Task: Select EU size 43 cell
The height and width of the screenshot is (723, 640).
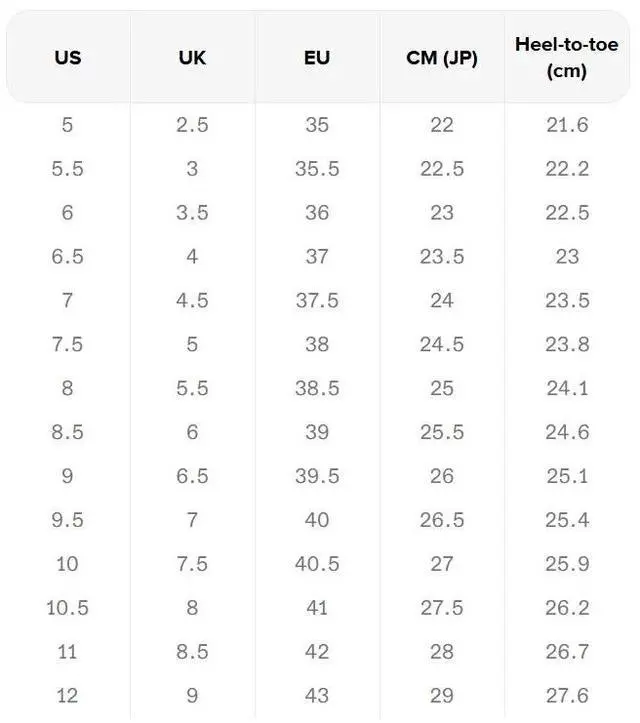Action: click(x=317, y=696)
